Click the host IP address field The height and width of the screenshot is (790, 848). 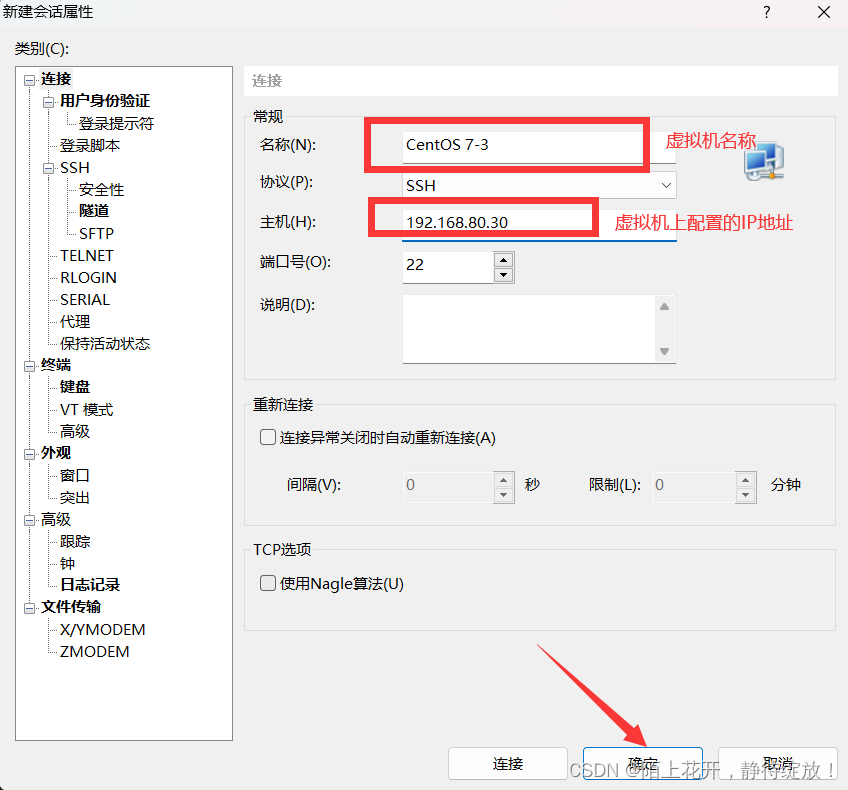point(539,224)
